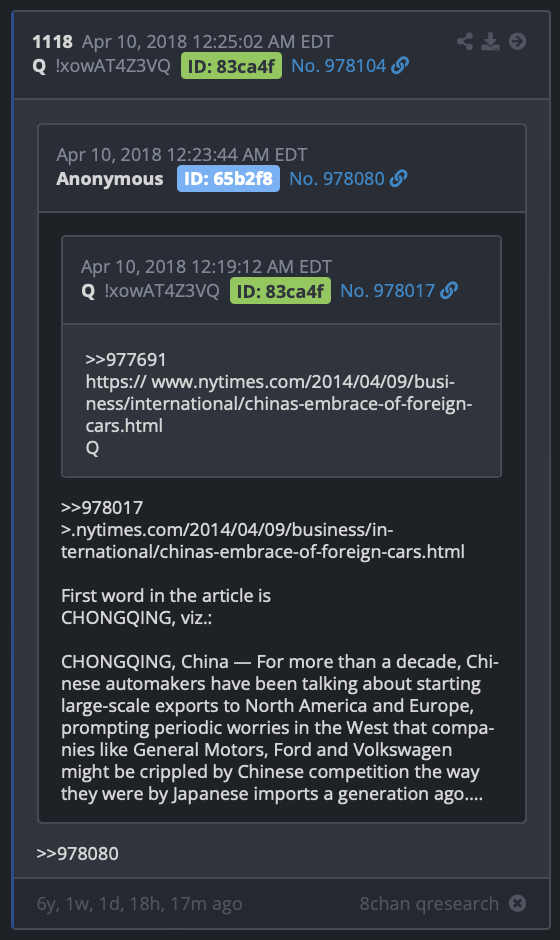Filter by green ID: 83ca4f badge in header
Viewport: 560px width, 940px height.
[x=231, y=66]
